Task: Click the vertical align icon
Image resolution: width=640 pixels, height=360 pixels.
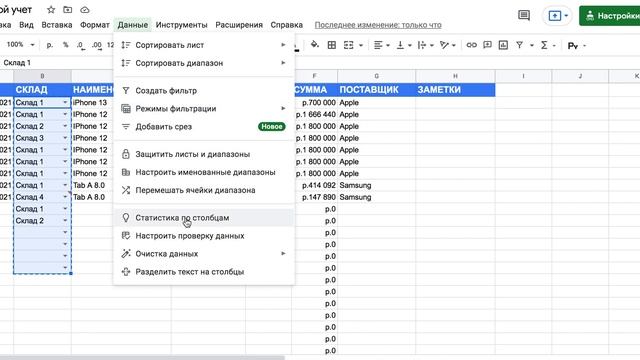Action: point(400,45)
